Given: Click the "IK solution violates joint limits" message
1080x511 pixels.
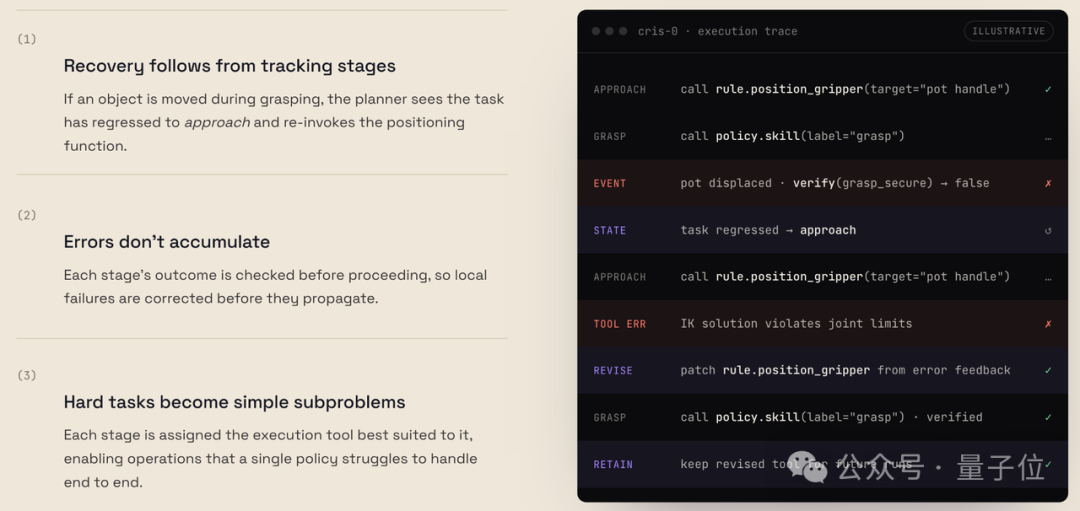Looking at the screenshot, I should (796, 324).
